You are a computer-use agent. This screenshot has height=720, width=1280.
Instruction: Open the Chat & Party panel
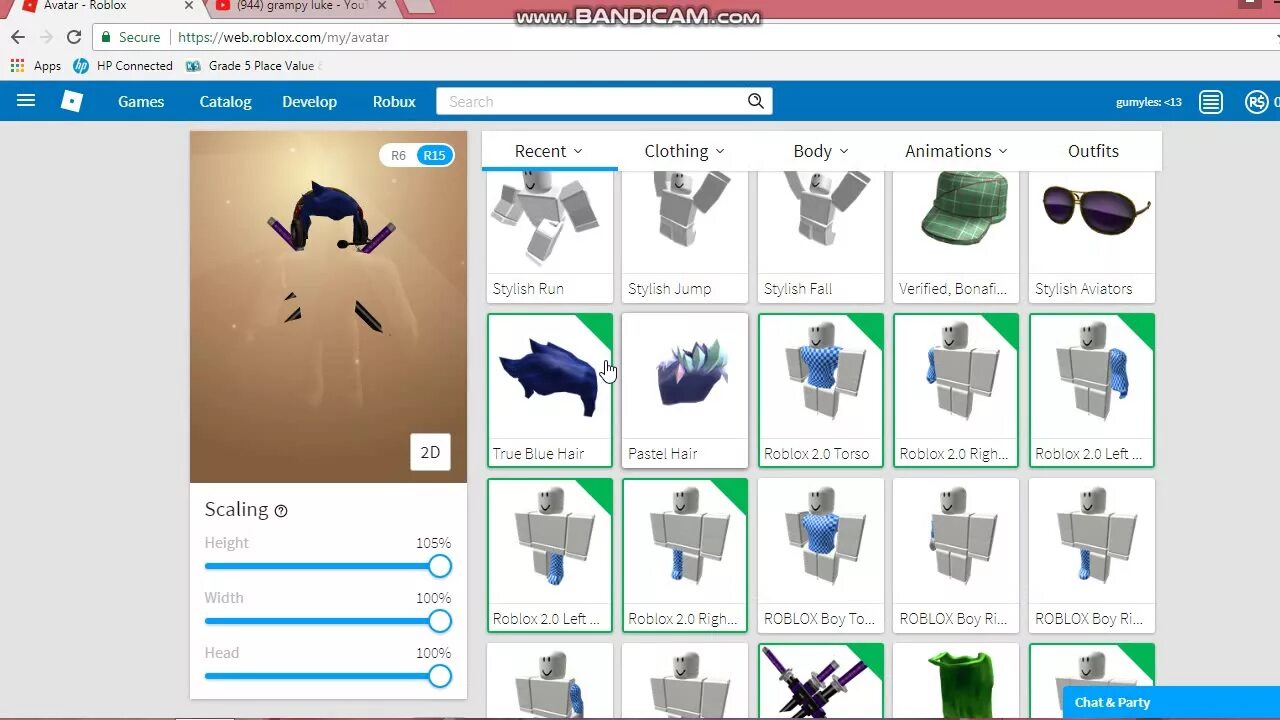(1170, 702)
